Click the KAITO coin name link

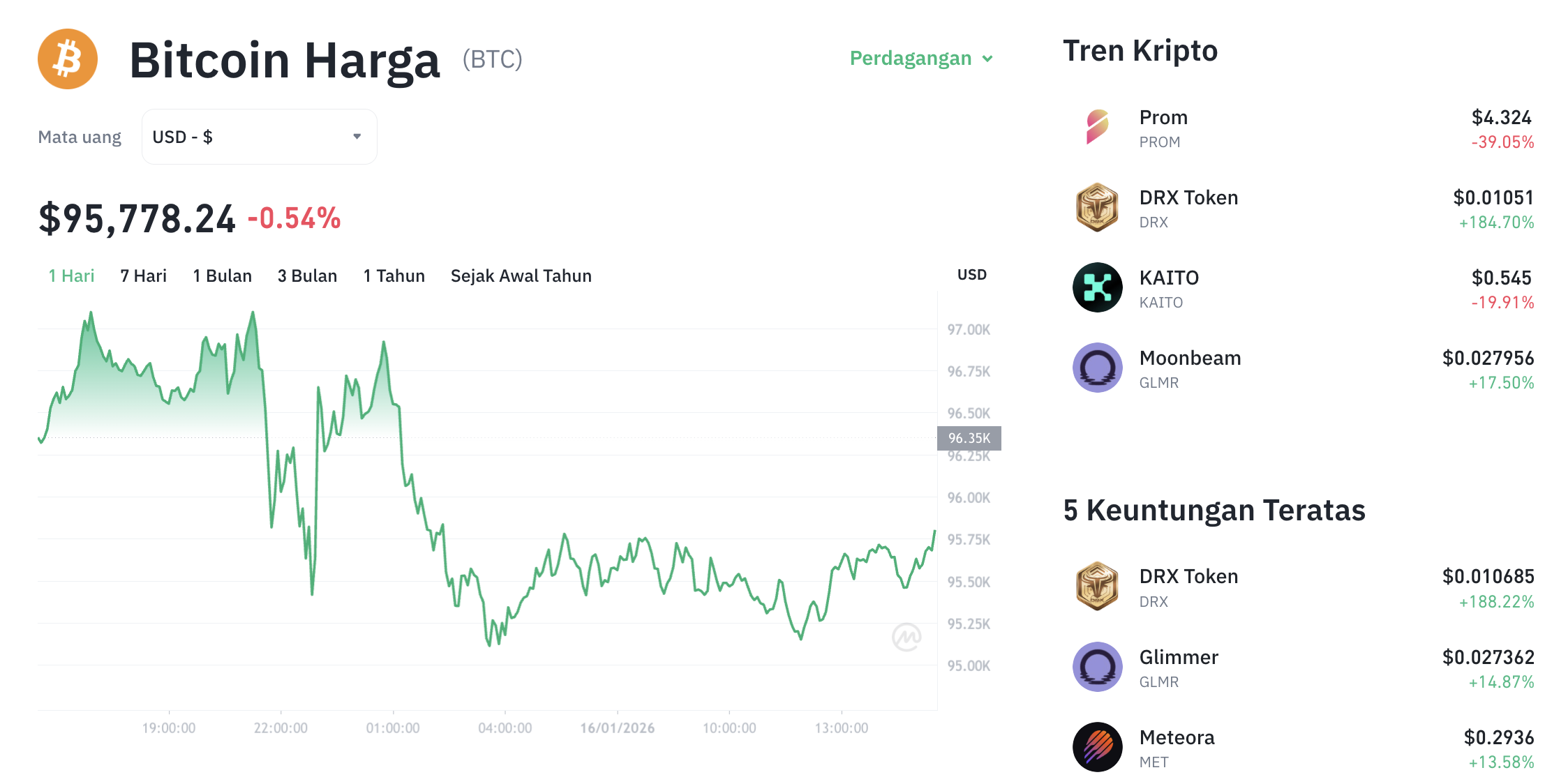click(1168, 278)
